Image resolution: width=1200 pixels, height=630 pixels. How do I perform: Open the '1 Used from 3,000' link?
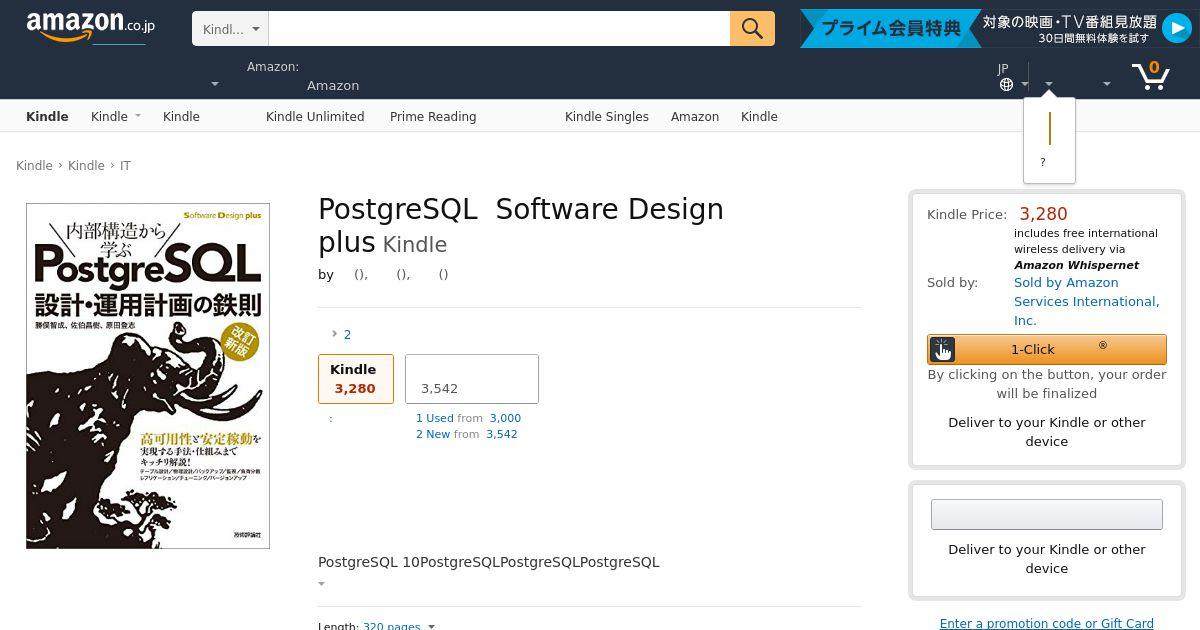(468, 418)
